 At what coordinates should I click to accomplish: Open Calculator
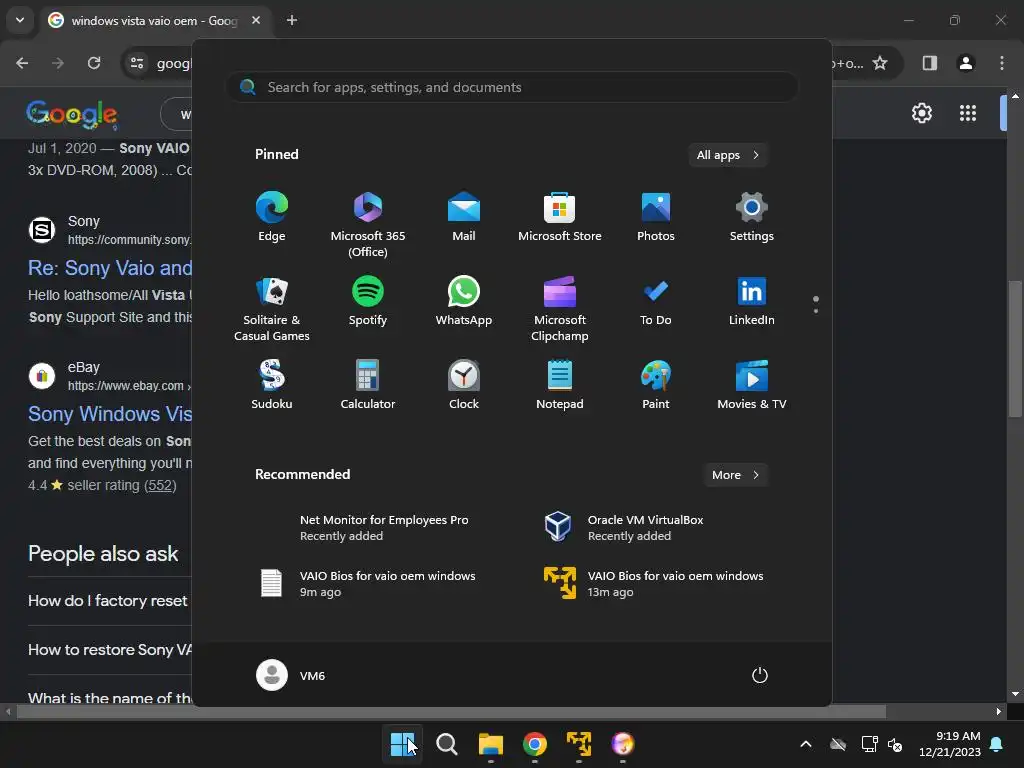(x=368, y=385)
